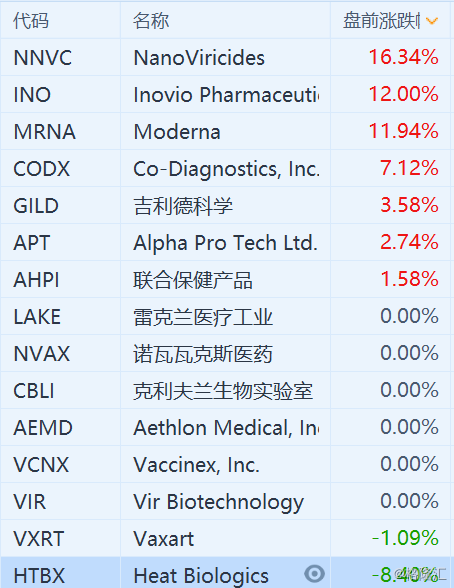Open the NNVC ticker code
Screen dimensions: 454x588
tap(42, 58)
